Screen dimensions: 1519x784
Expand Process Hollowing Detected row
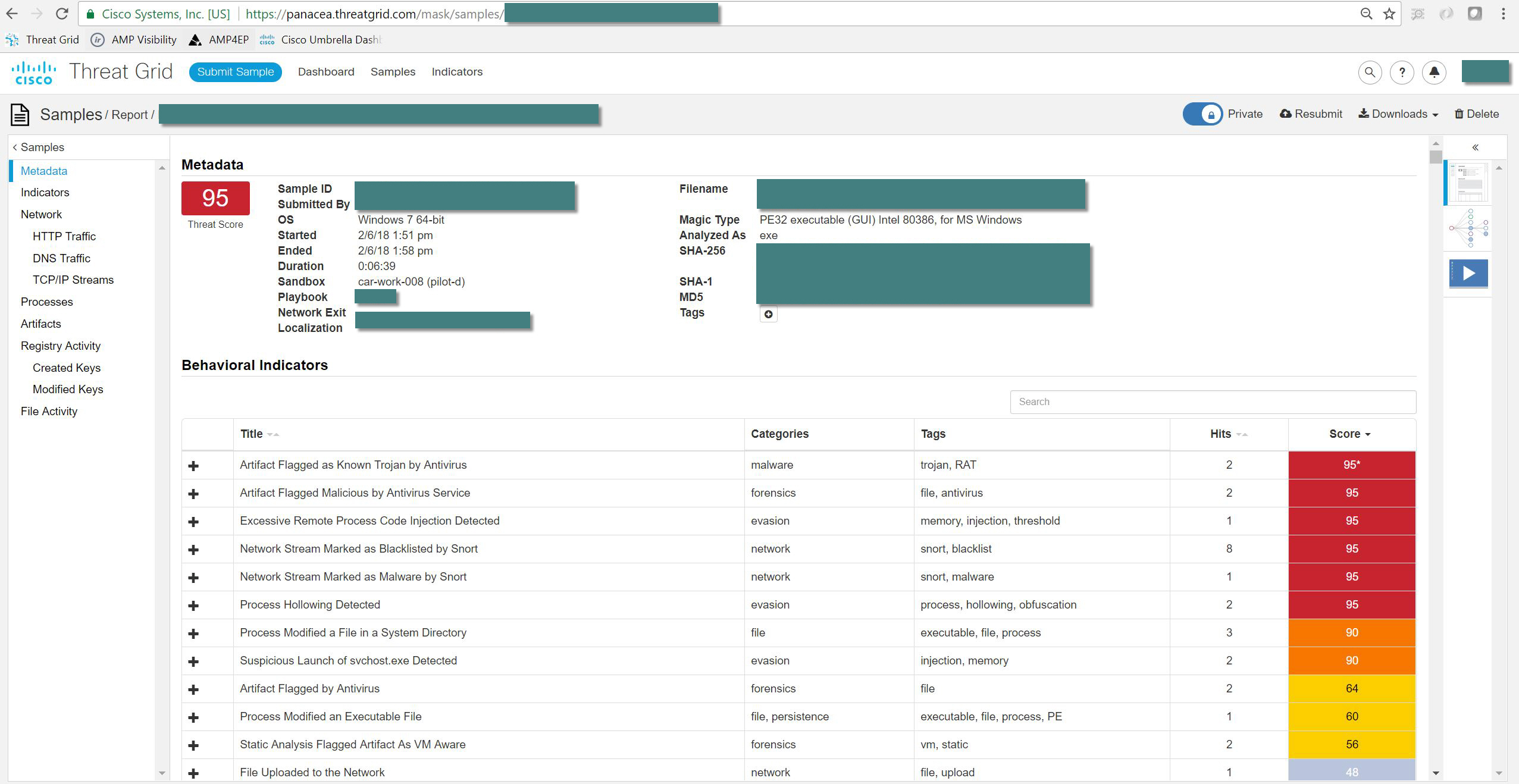click(x=193, y=606)
